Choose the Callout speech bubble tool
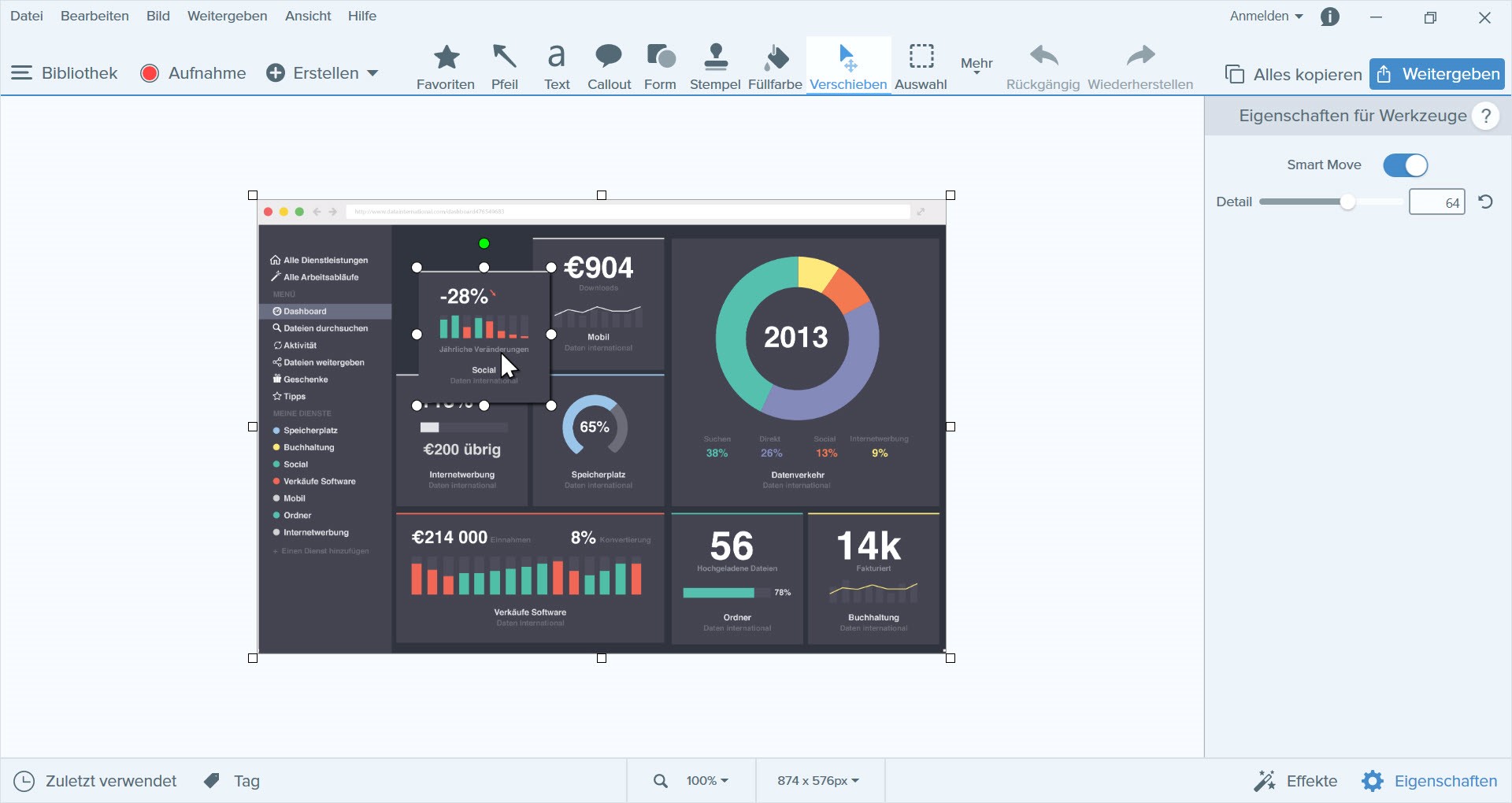Image resolution: width=1512 pixels, height=803 pixels. [609, 67]
